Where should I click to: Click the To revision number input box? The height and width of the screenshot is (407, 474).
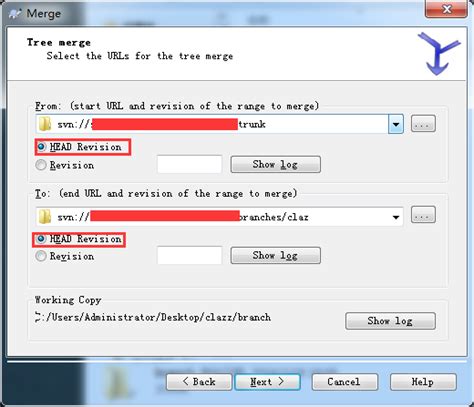(x=189, y=255)
